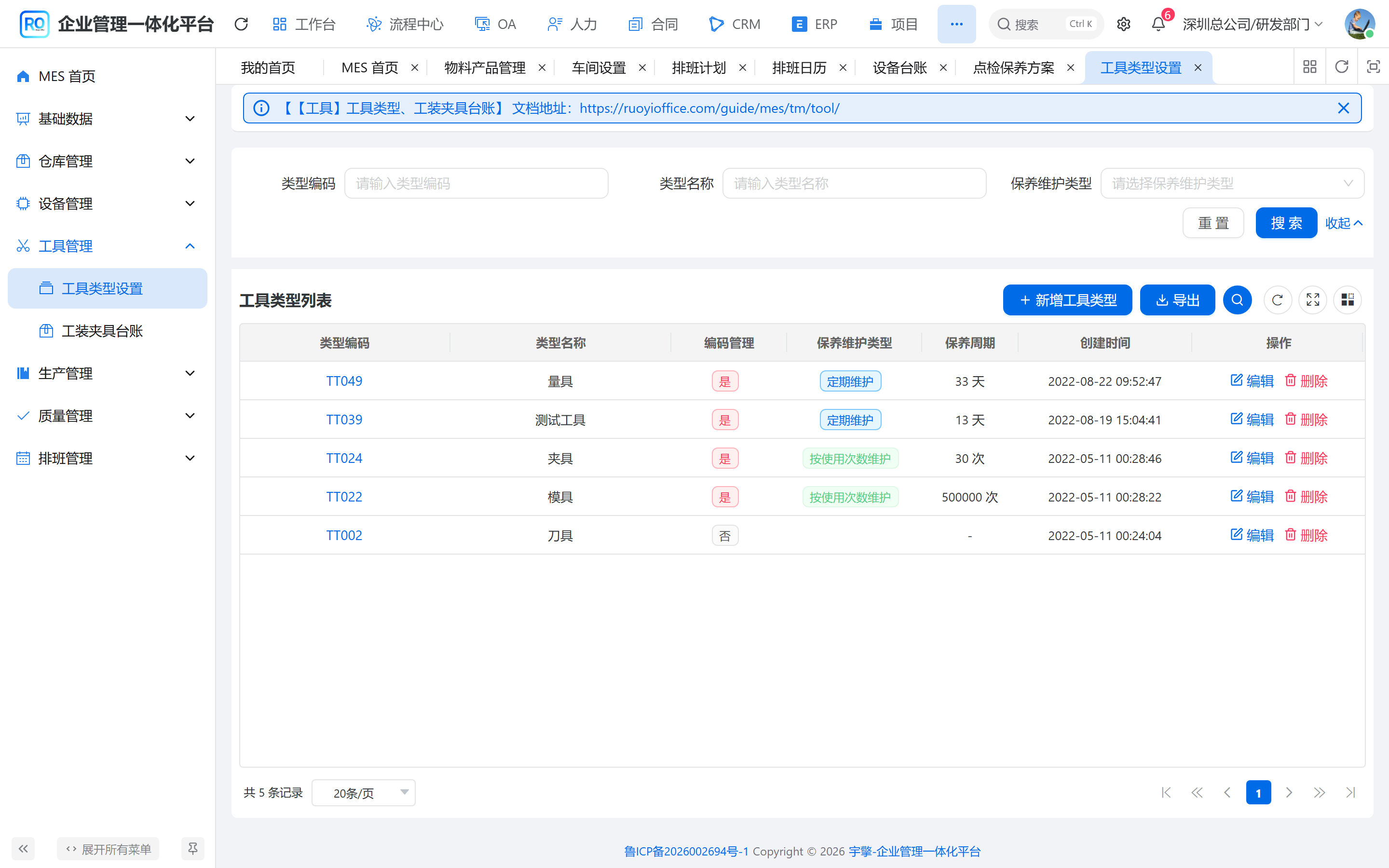Jump to the first page
Image resolution: width=1389 pixels, height=868 pixels.
click(x=1166, y=792)
